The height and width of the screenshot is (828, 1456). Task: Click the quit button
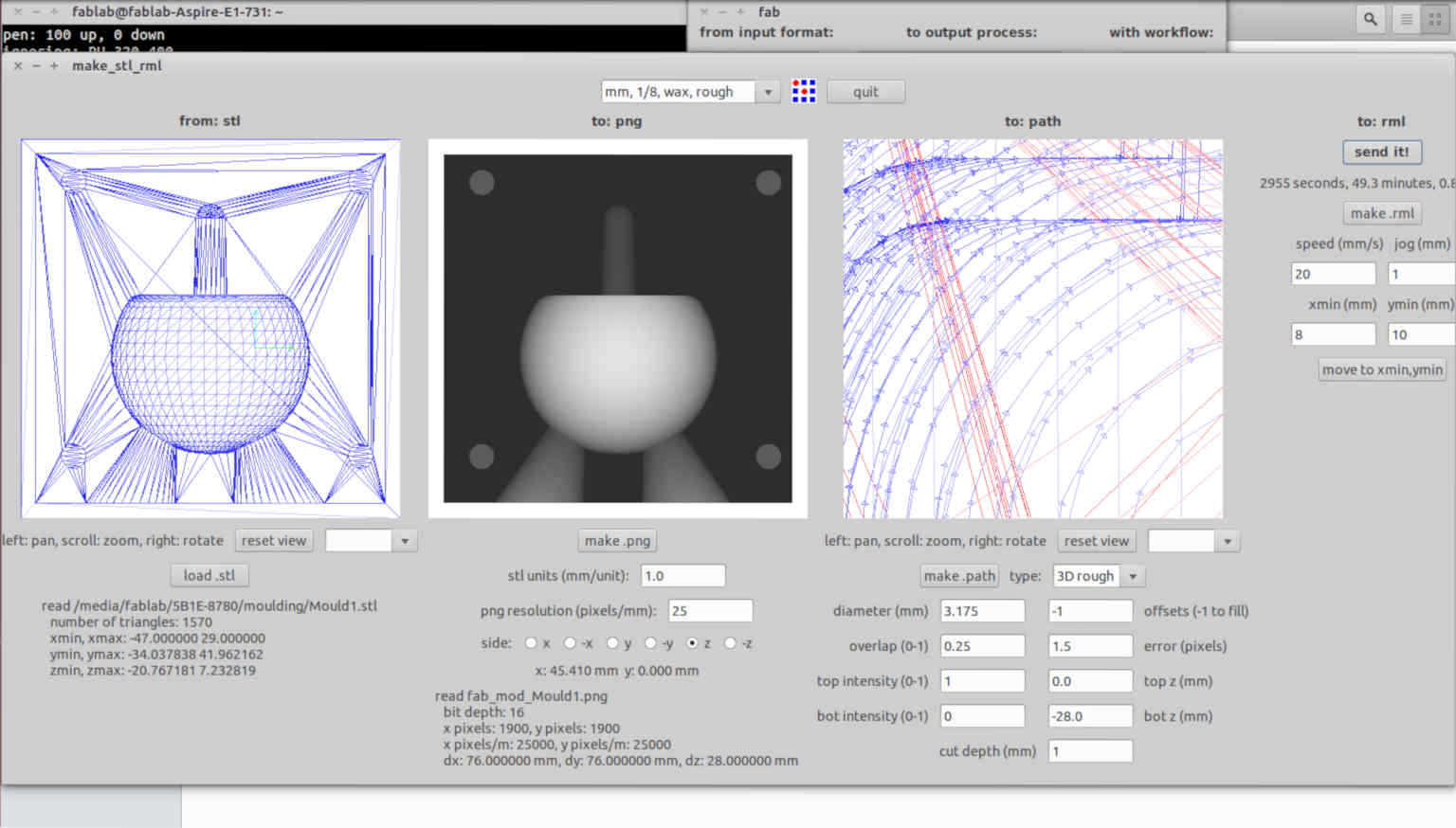tap(865, 92)
